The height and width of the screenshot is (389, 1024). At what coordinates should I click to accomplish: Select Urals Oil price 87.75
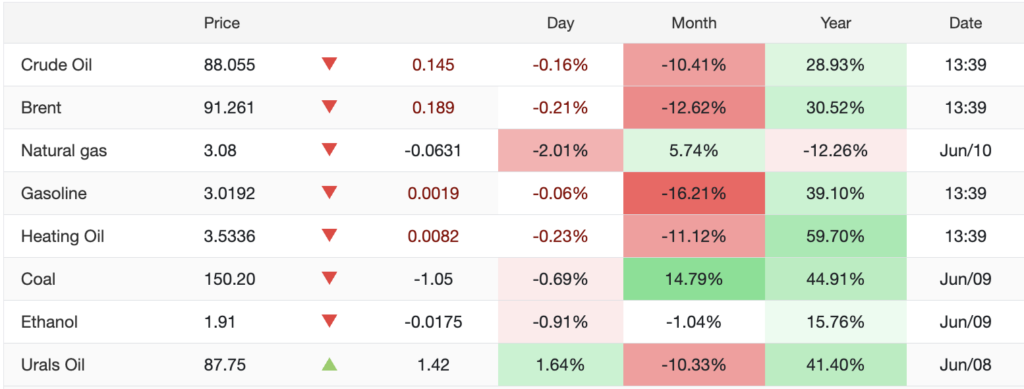(225, 365)
